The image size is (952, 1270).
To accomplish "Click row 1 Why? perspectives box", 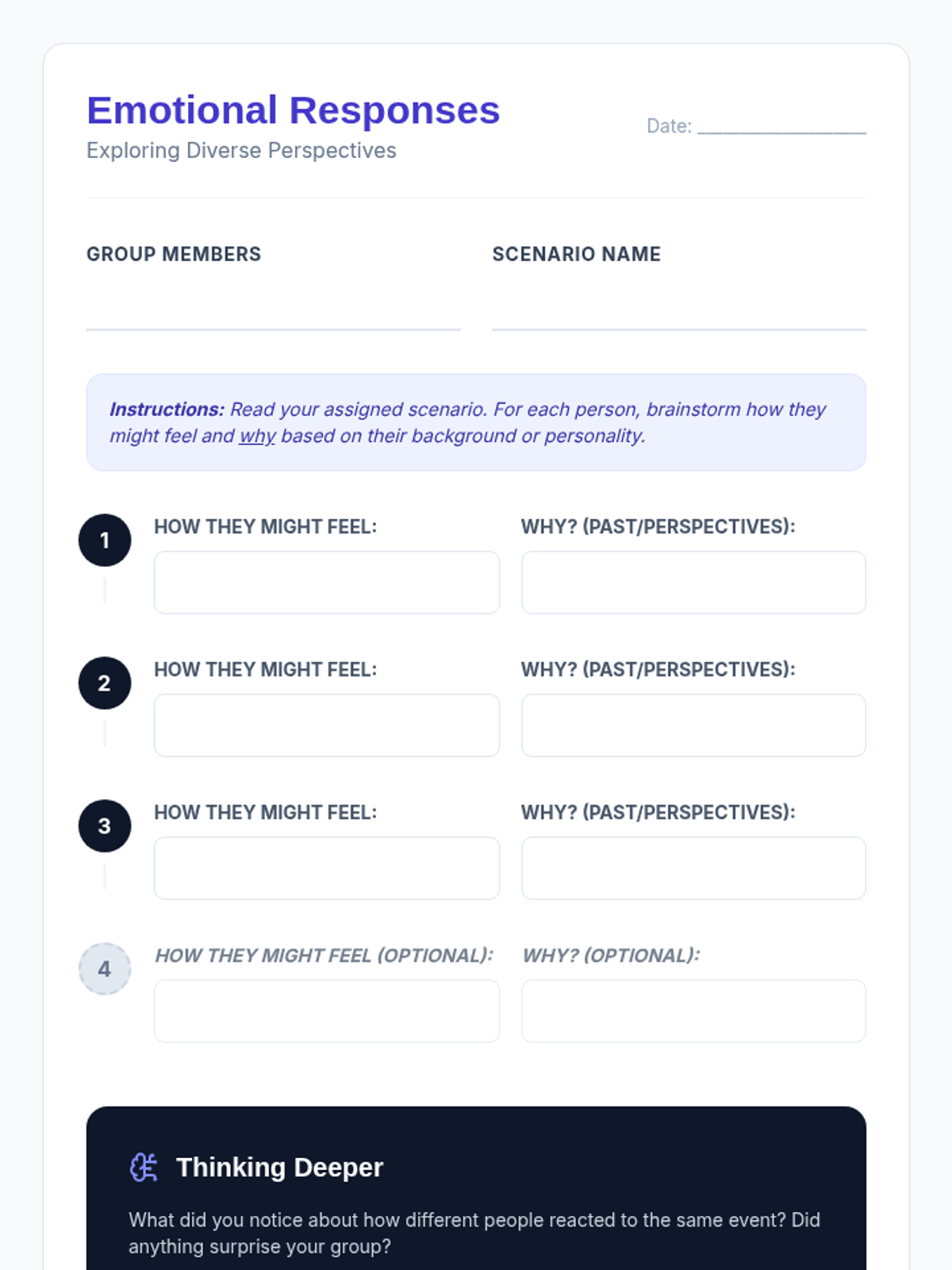I will pyautogui.click(x=693, y=583).
